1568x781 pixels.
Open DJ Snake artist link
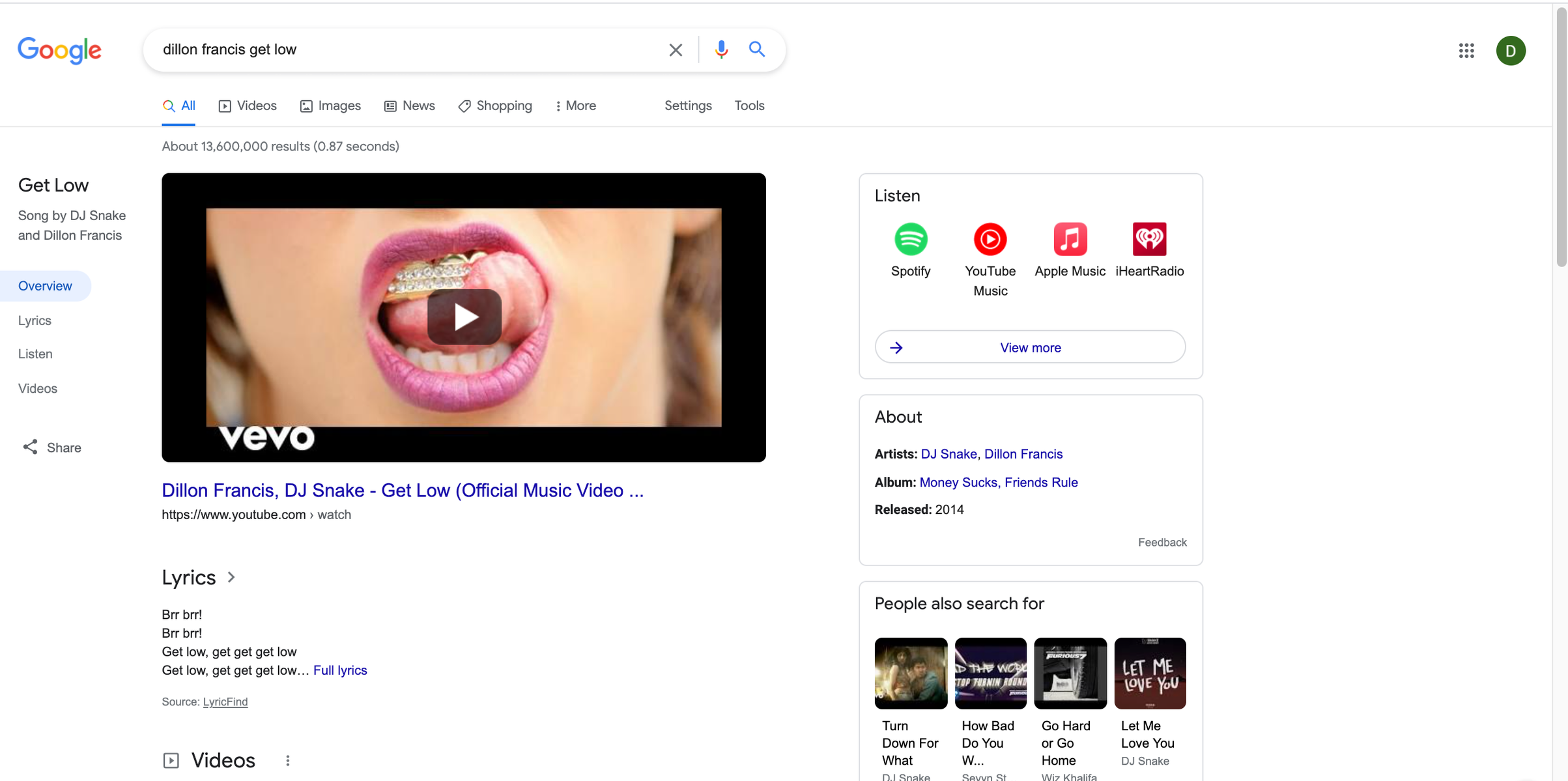click(x=948, y=454)
